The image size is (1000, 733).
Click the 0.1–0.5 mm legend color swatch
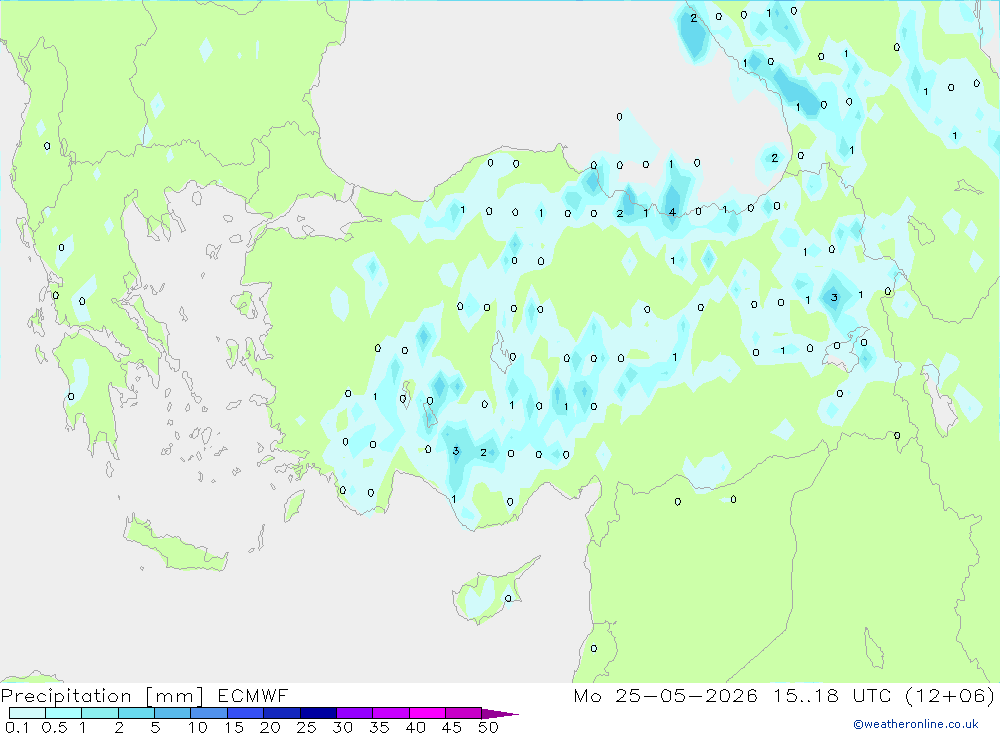[x=27, y=713]
